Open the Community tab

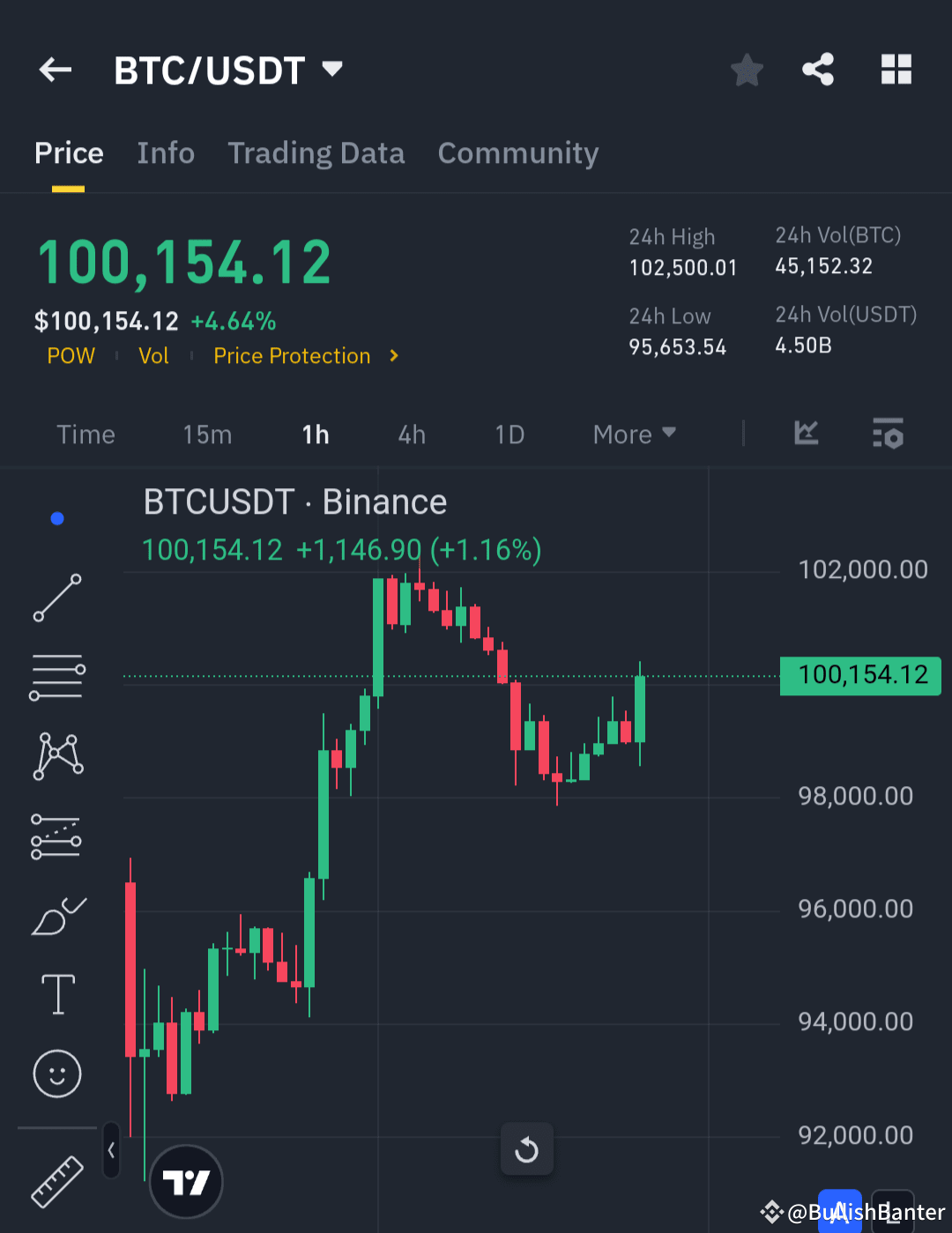click(517, 153)
